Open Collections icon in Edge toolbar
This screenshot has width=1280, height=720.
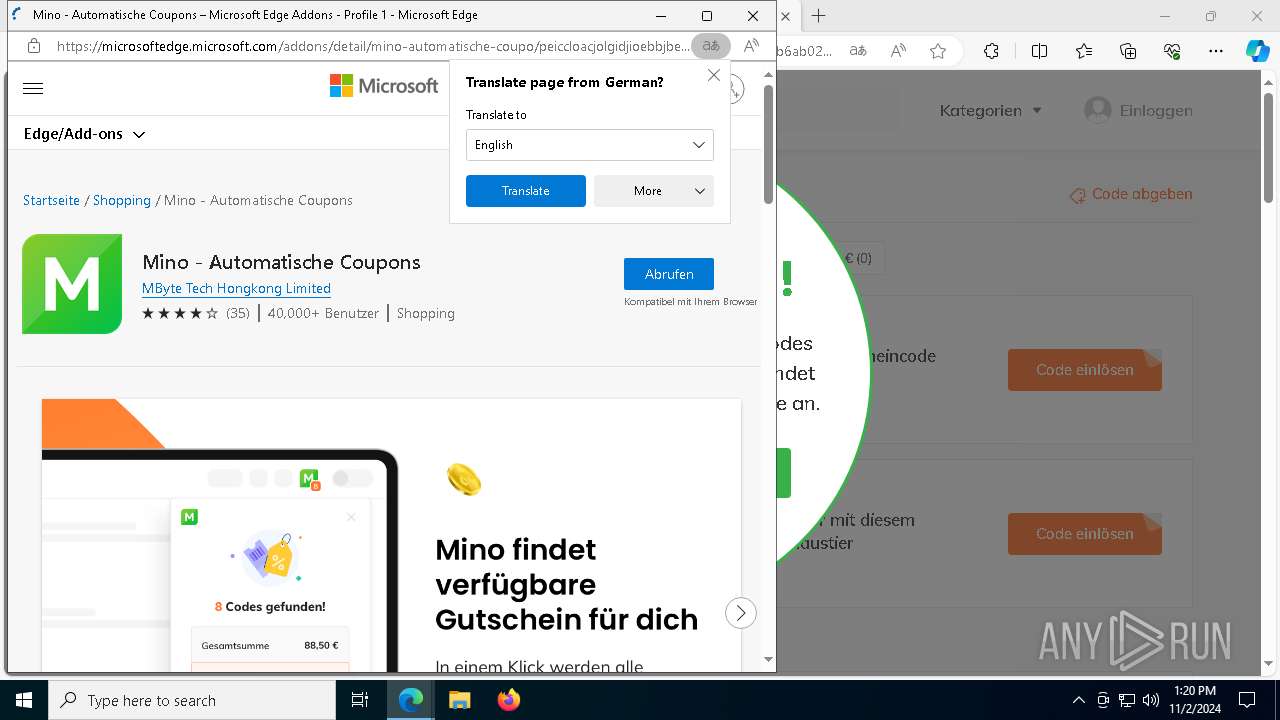tap(1128, 51)
